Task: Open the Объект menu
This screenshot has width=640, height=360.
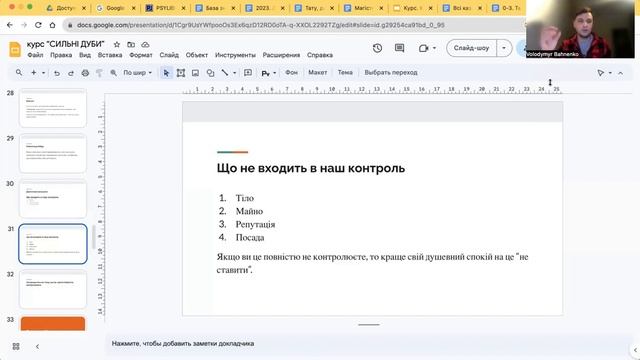Action: pyautogui.click(x=197, y=55)
